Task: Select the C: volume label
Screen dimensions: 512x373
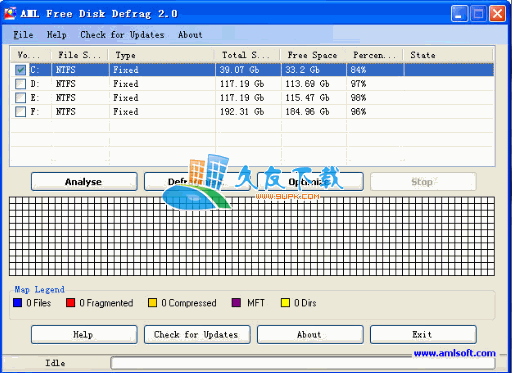Action: coord(35,70)
